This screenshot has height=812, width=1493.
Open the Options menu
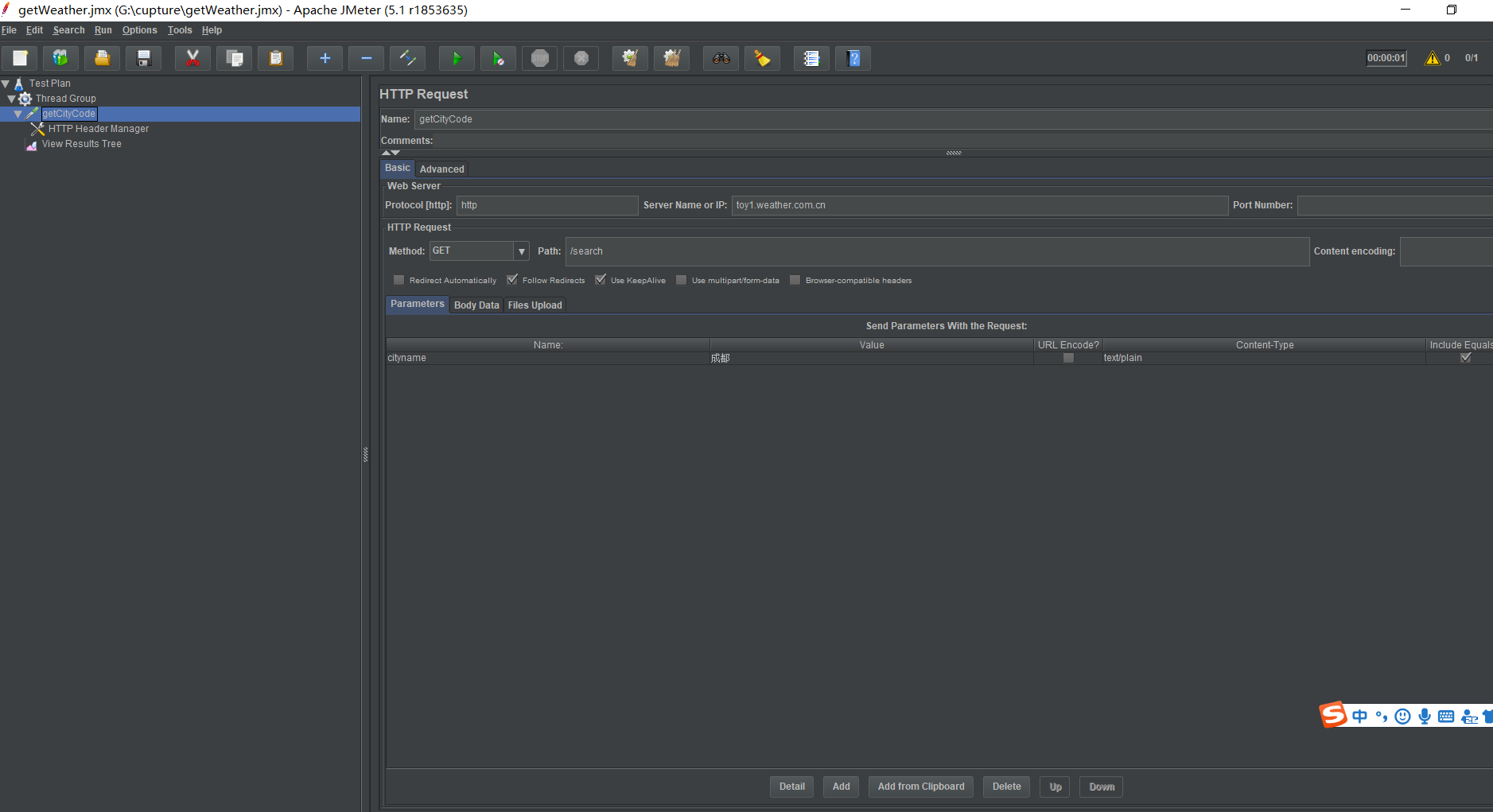pos(139,30)
